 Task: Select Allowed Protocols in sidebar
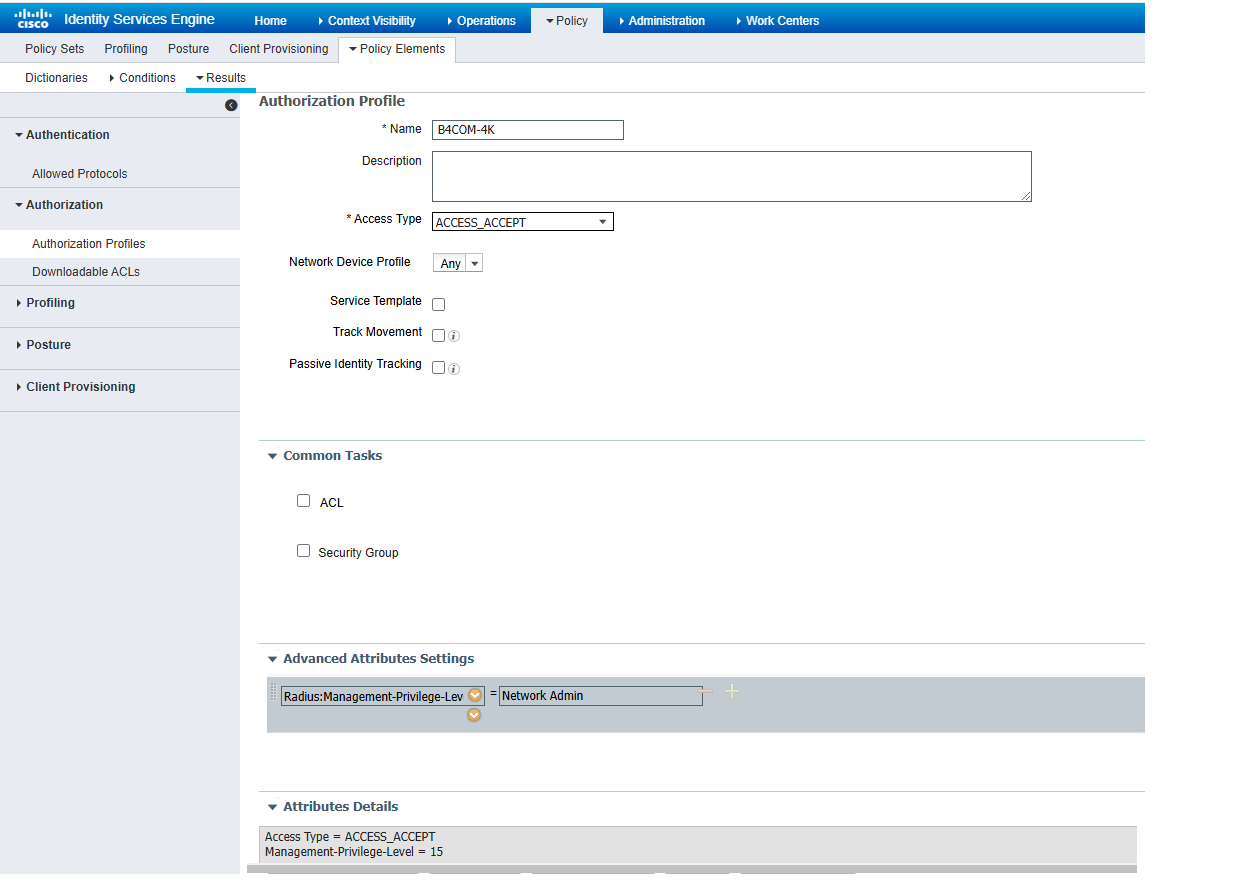(x=79, y=174)
